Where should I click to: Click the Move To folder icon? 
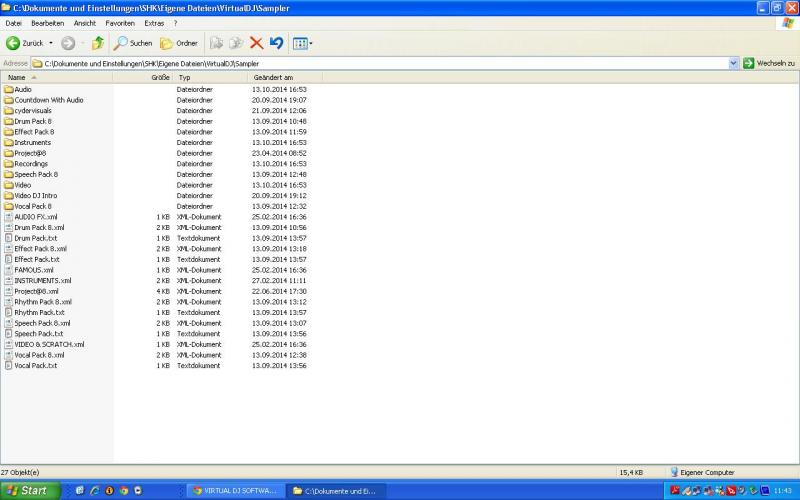pos(216,43)
